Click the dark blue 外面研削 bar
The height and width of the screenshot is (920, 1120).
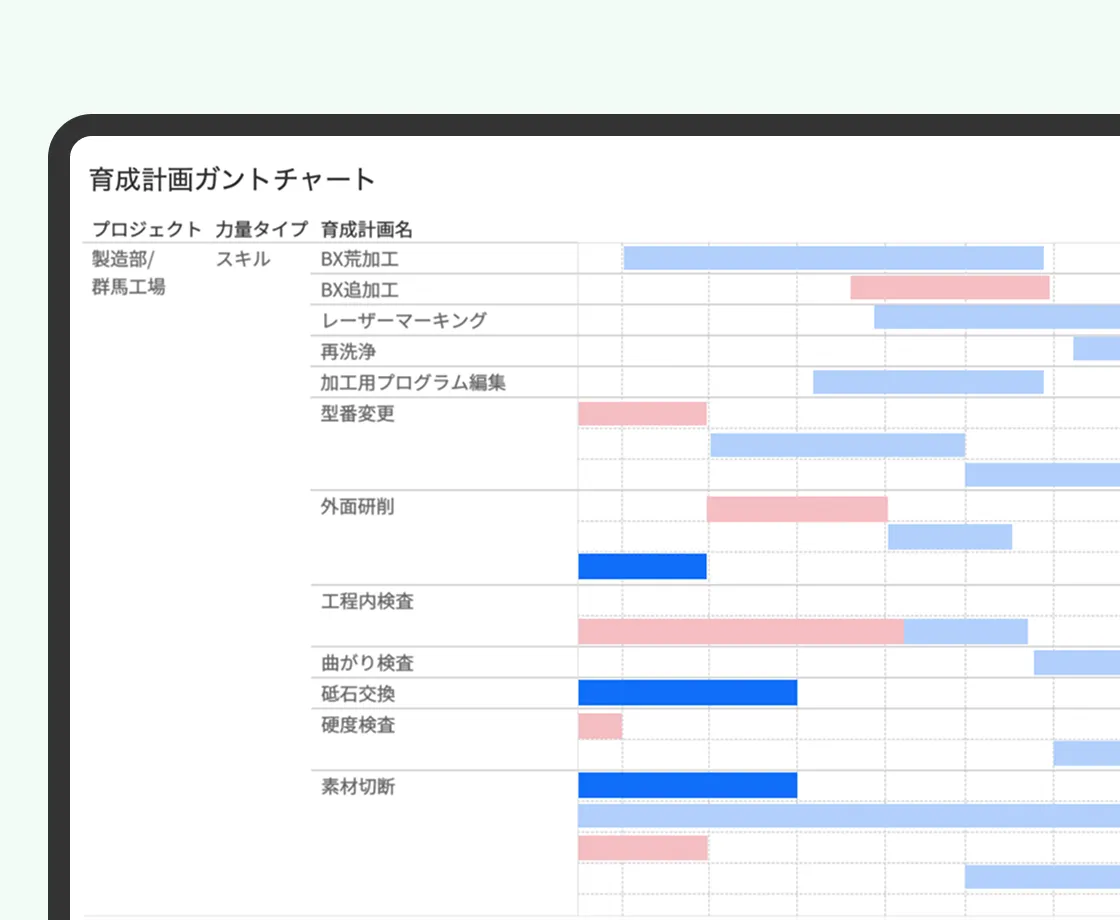click(x=642, y=566)
